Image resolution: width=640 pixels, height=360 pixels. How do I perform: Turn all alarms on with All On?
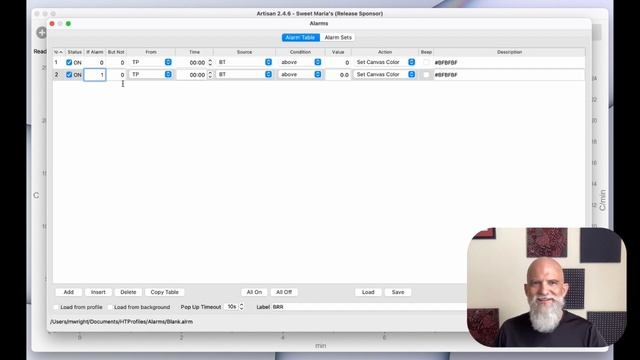point(254,292)
